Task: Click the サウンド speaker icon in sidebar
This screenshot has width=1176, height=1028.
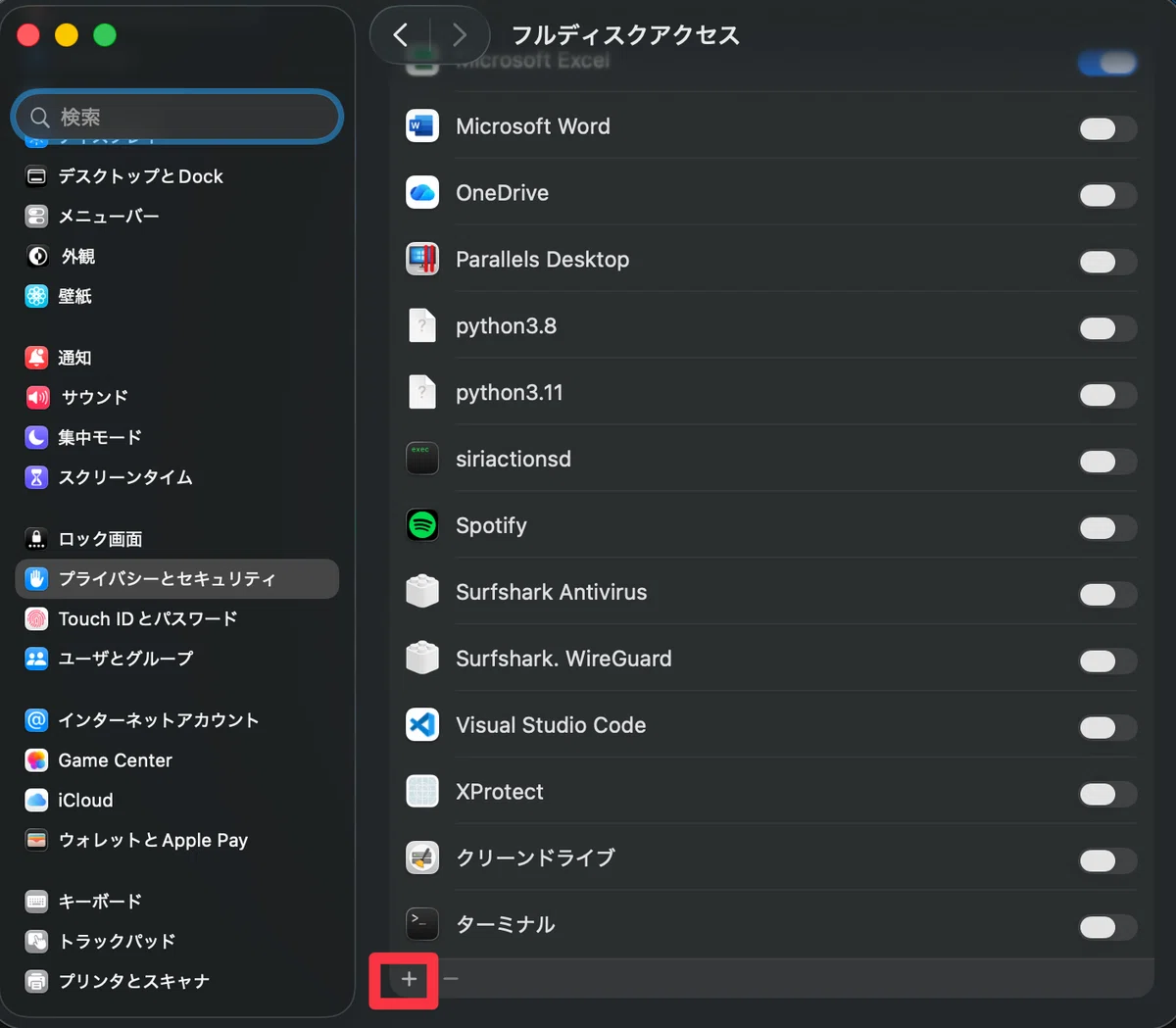Action: (36, 397)
